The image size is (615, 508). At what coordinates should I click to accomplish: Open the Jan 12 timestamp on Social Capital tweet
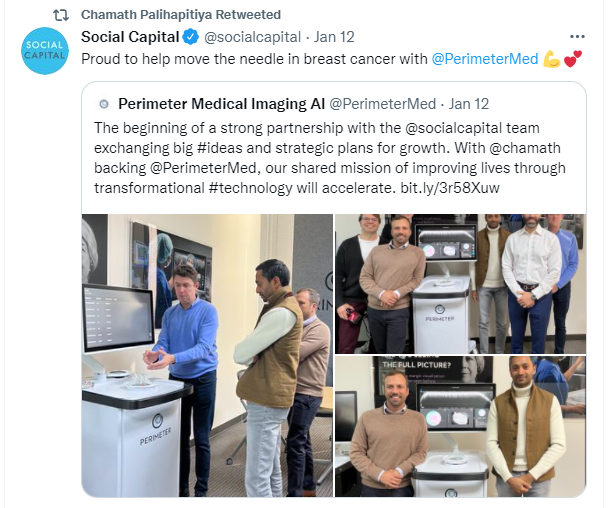point(334,37)
